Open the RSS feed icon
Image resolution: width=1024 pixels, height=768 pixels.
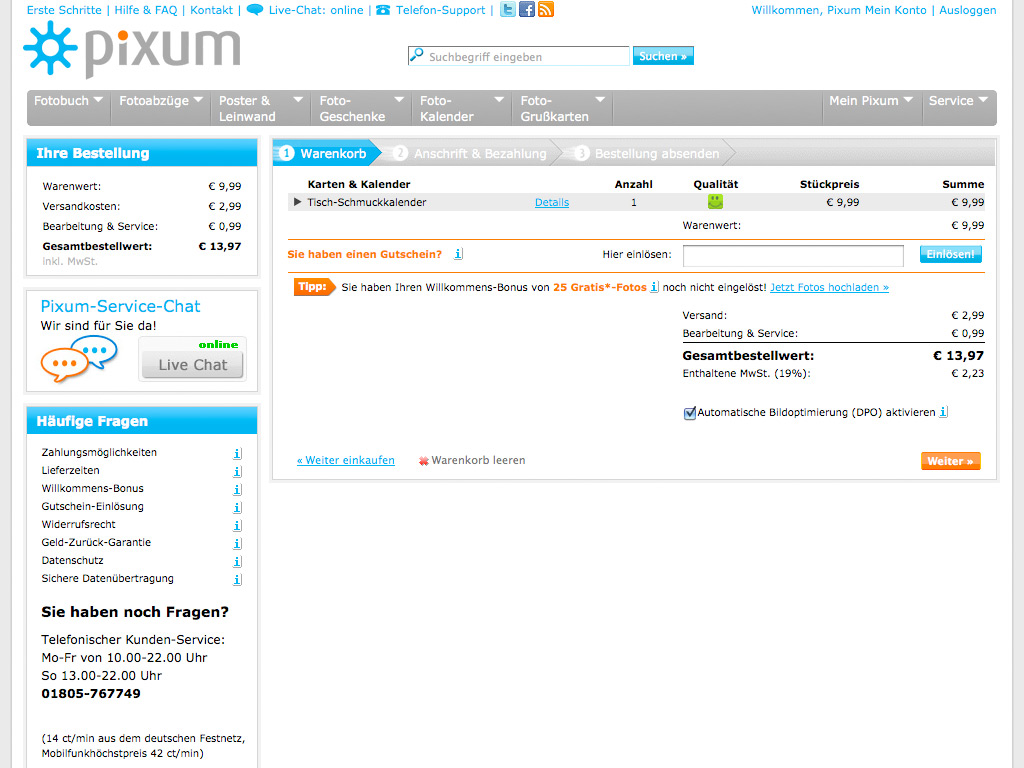[x=546, y=9]
